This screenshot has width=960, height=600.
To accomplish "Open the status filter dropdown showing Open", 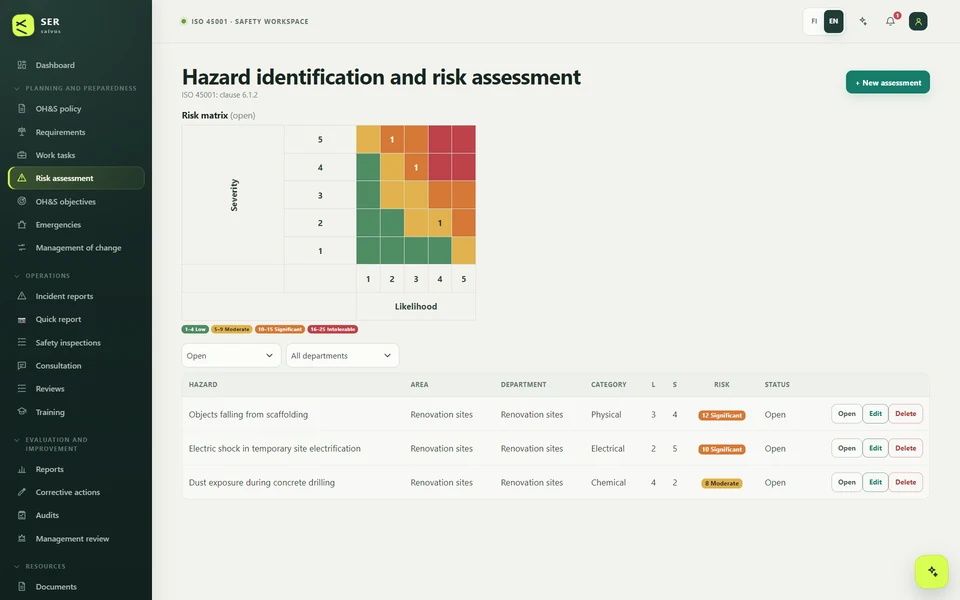I will point(231,355).
